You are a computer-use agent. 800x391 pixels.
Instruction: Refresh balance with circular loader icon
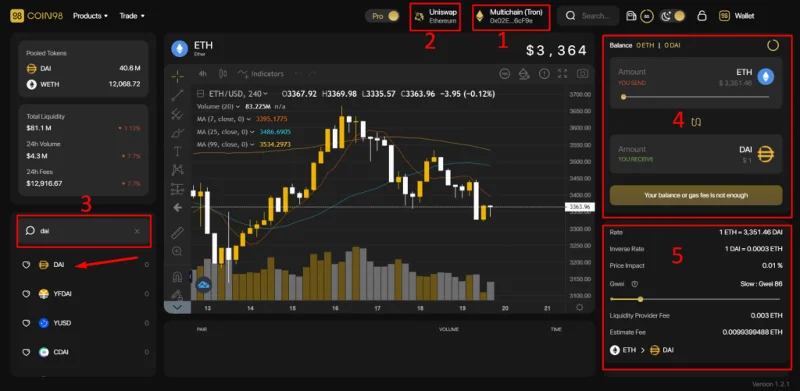(x=773, y=45)
